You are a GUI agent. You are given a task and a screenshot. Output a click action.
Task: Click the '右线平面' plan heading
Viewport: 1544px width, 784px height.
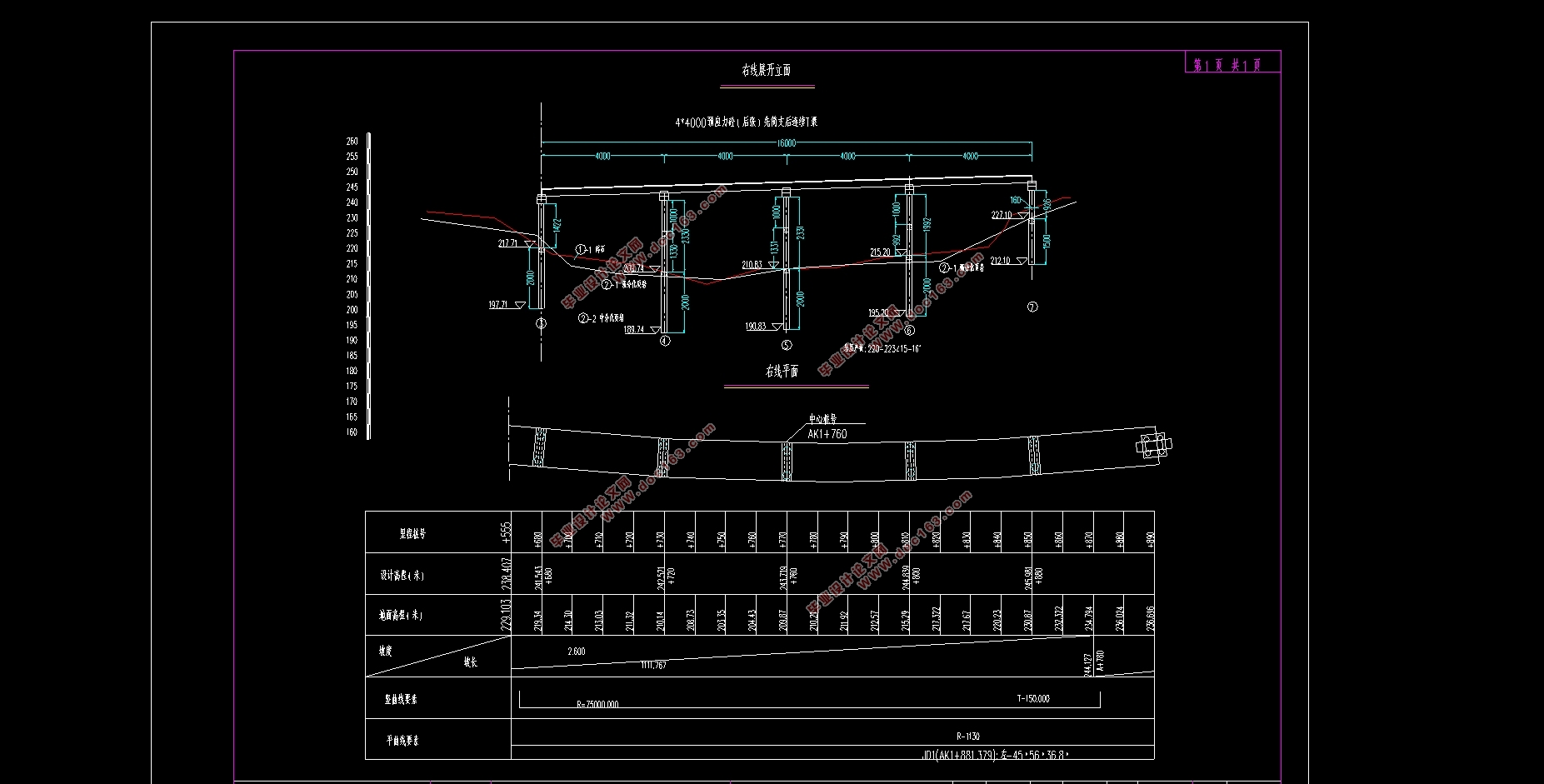782,372
